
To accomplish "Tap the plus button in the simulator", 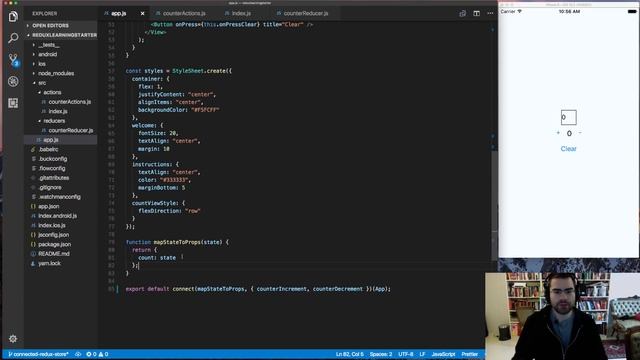I will (x=558, y=133).
